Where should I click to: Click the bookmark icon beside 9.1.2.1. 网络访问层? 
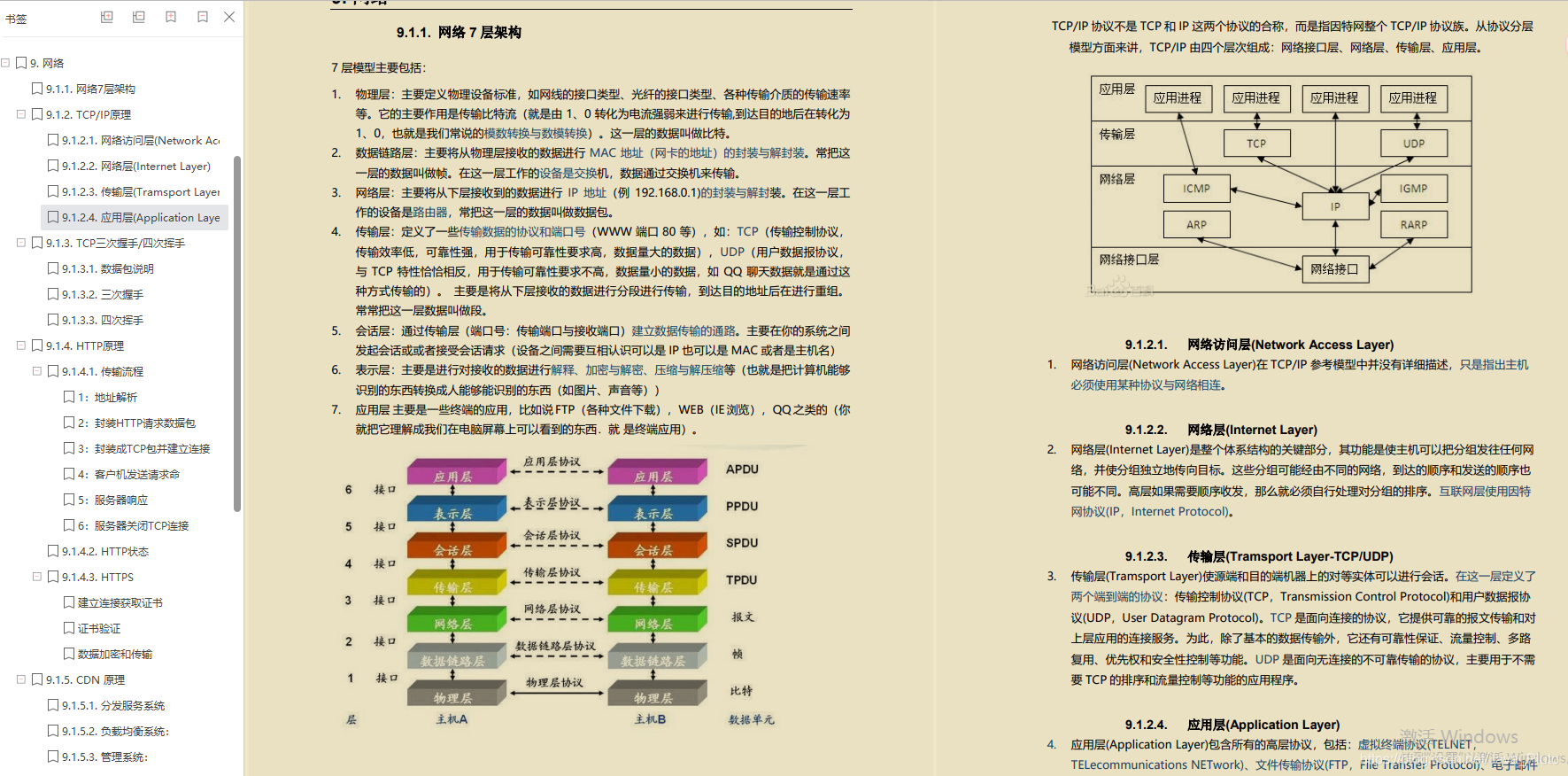[53, 140]
